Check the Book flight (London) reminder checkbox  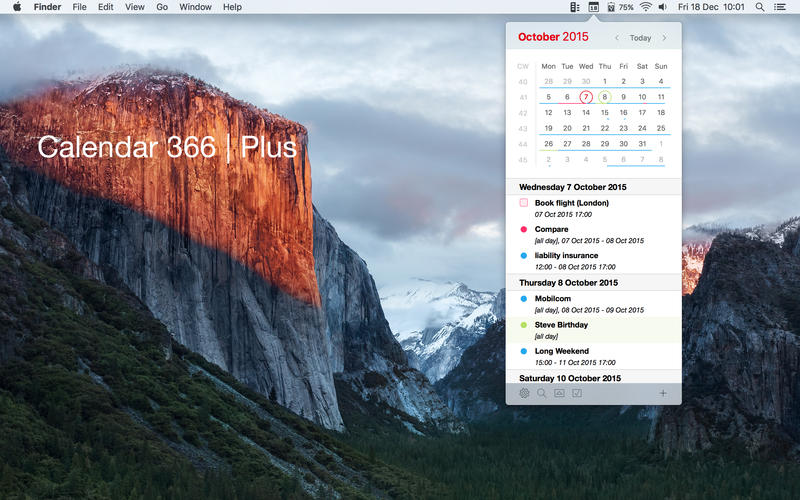point(523,203)
